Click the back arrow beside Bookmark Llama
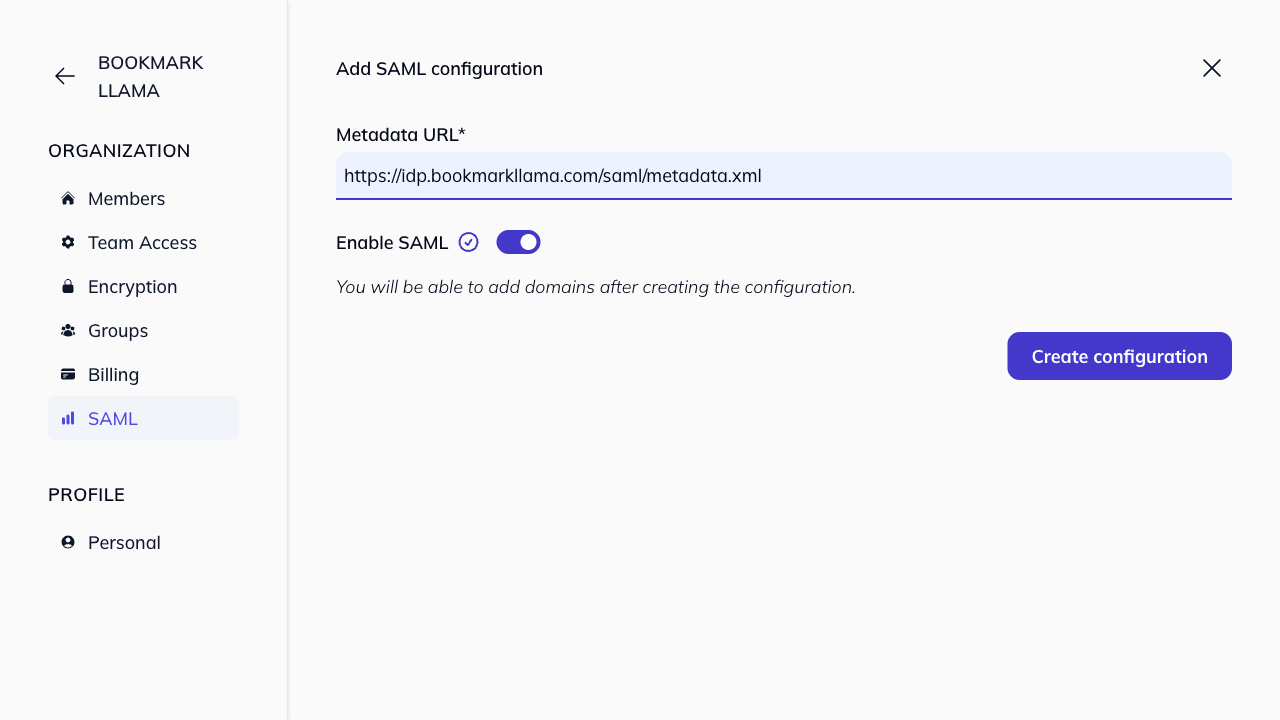 (x=64, y=76)
